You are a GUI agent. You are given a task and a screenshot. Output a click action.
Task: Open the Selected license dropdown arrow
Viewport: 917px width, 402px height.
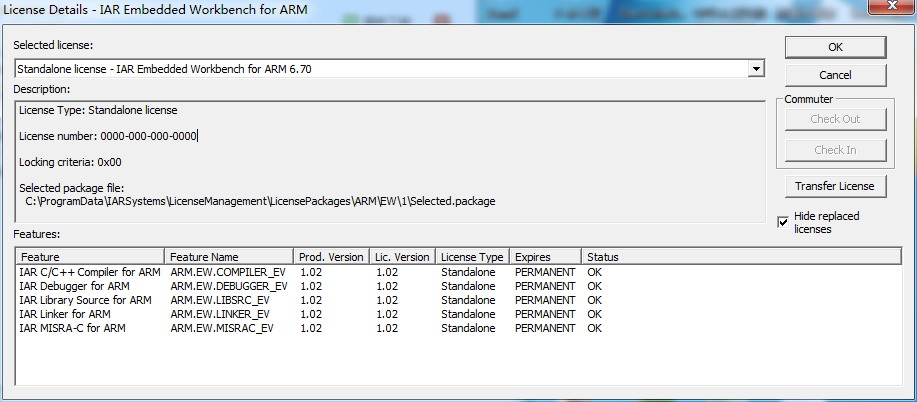coord(756,69)
